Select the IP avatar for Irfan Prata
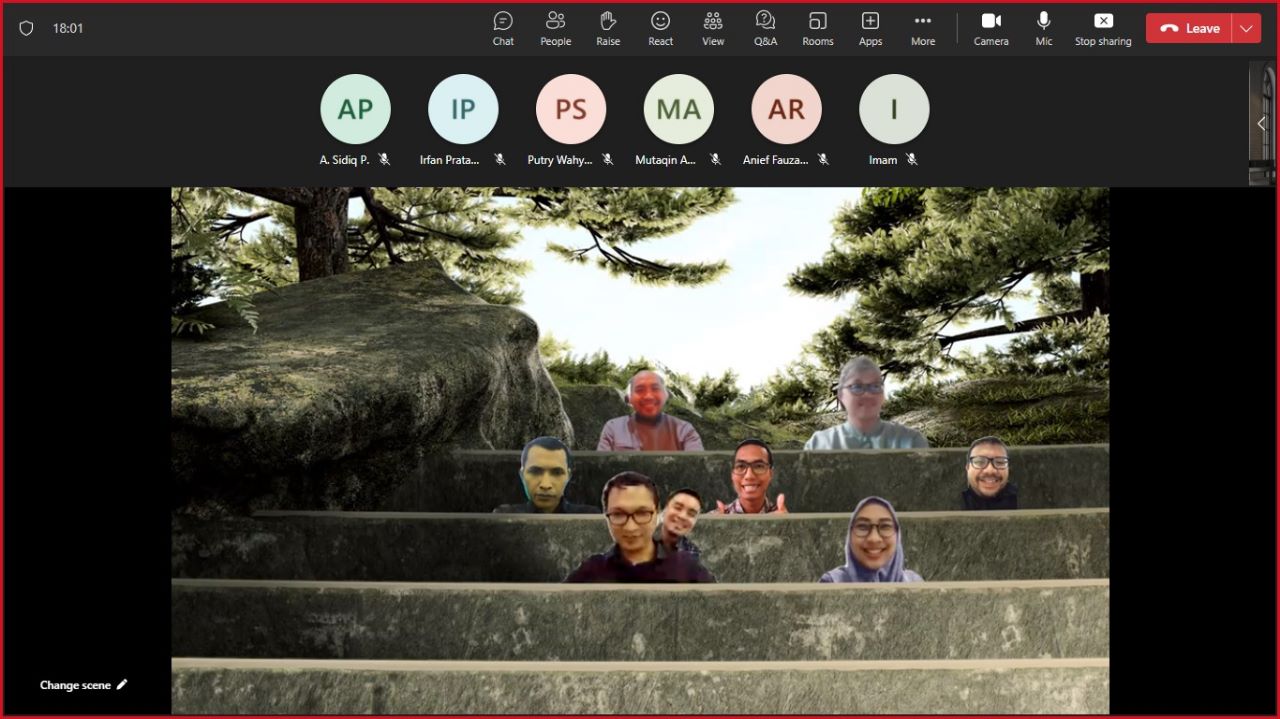Image resolution: width=1280 pixels, height=719 pixels. point(463,109)
